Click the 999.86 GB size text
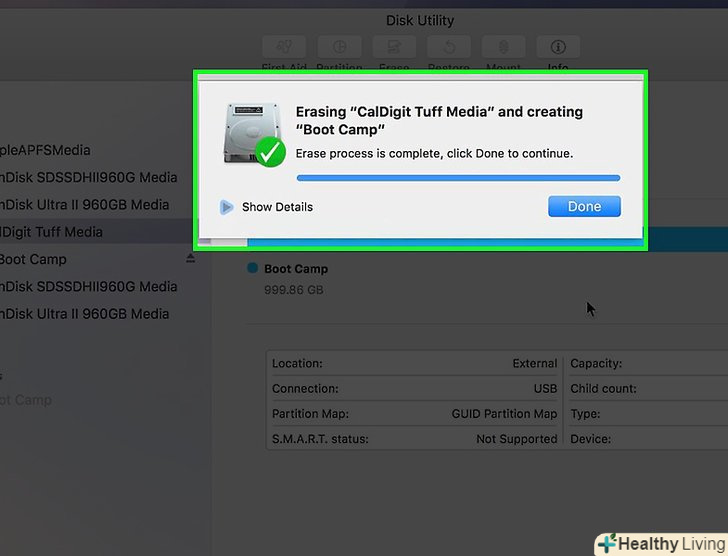The width and height of the screenshot is (728, 556). [293, 290]
